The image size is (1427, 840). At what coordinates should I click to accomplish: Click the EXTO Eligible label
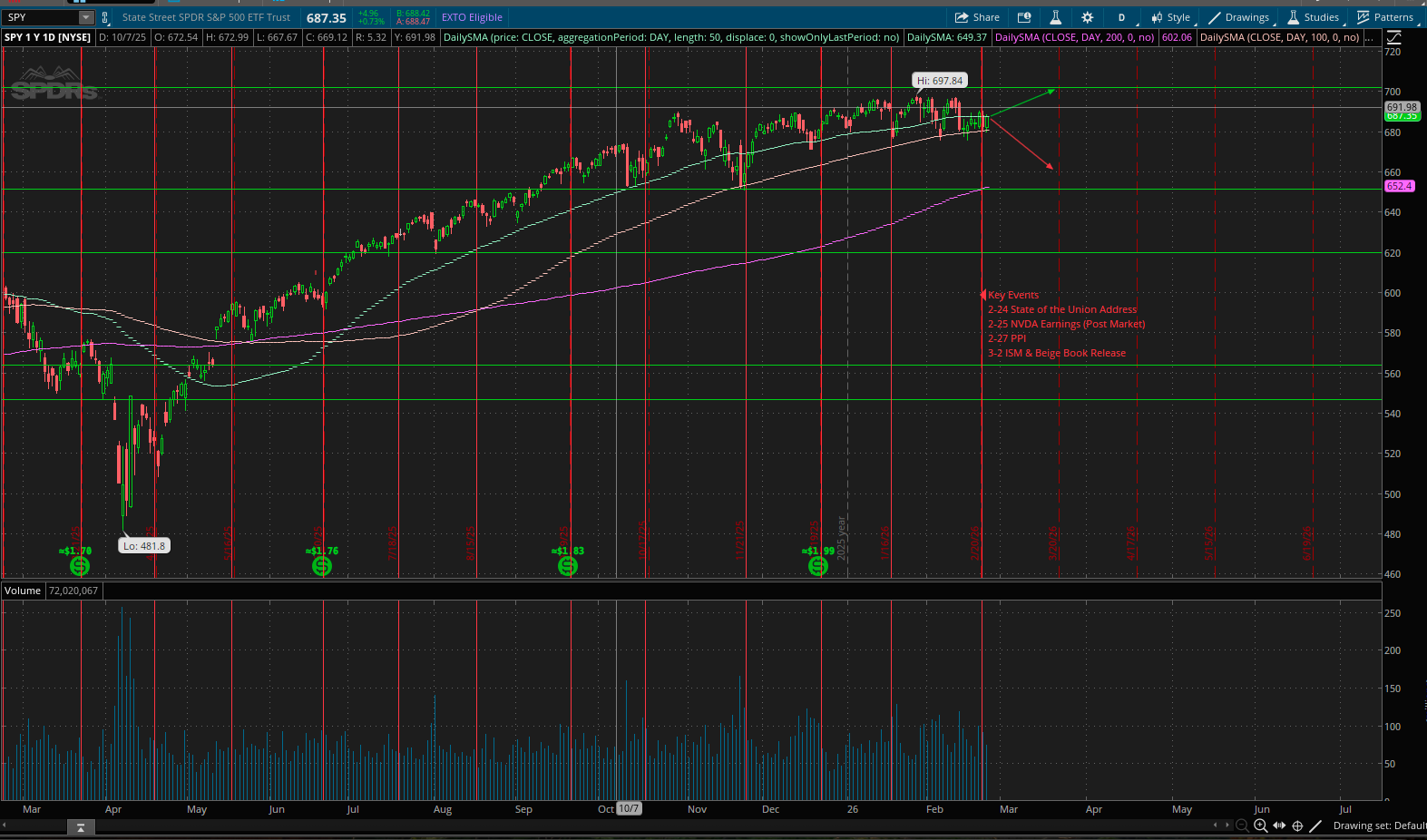click(x=472, y=17)
